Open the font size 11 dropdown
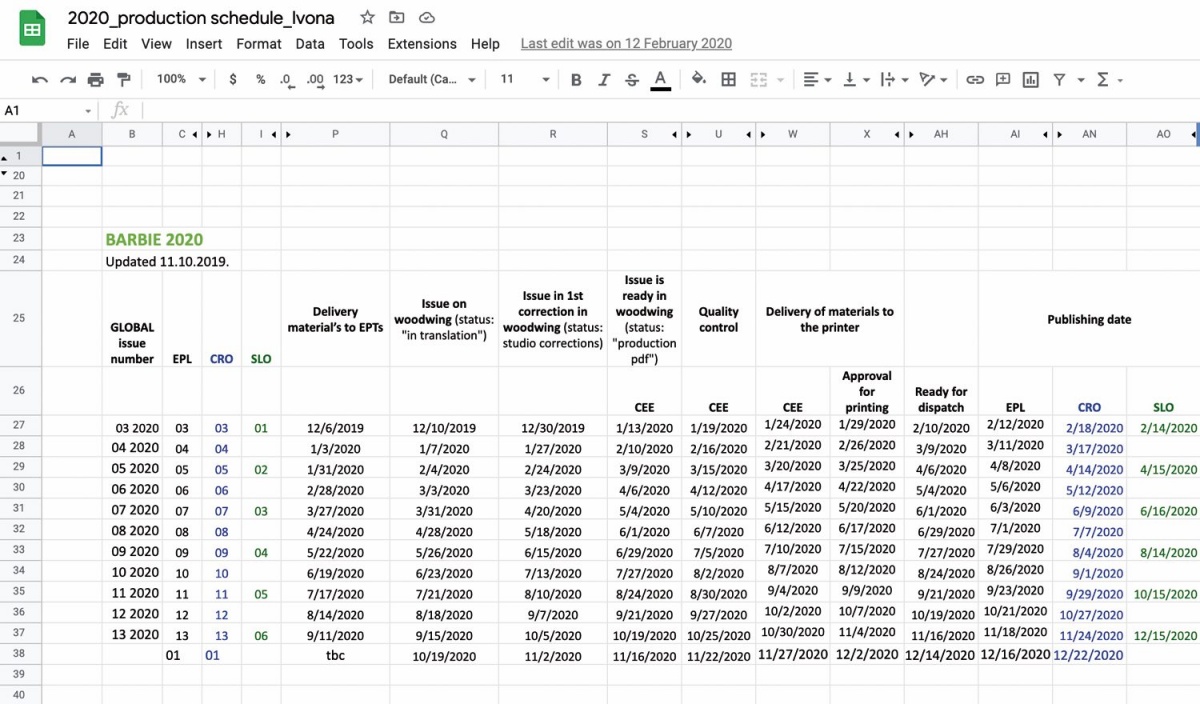The image size is (1200, 704). tap(524, 79)
